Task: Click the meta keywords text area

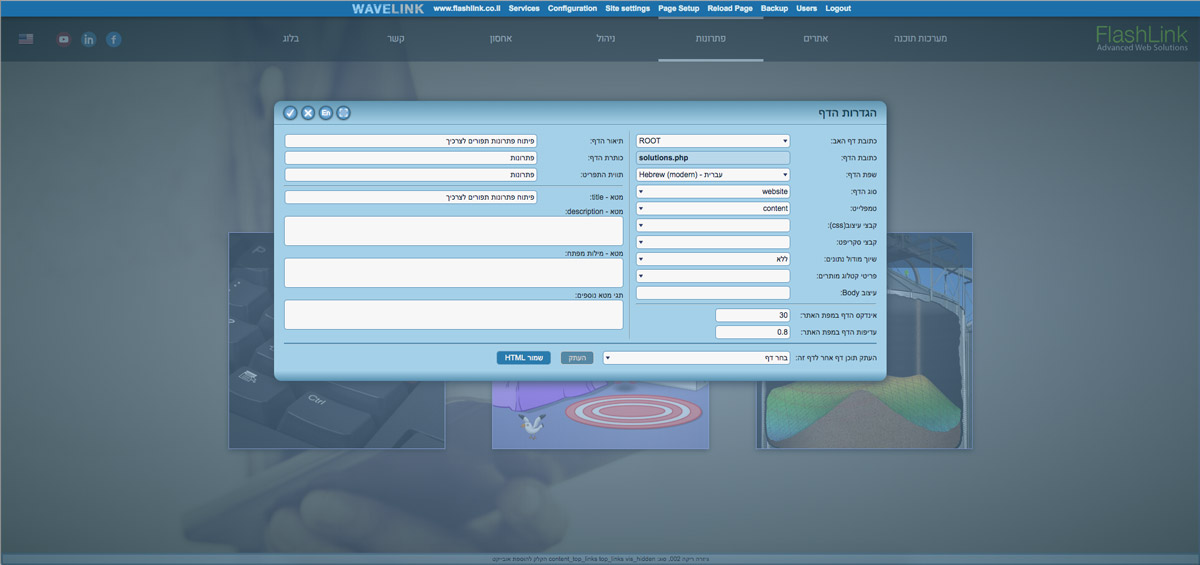Action: click(454, 273)
